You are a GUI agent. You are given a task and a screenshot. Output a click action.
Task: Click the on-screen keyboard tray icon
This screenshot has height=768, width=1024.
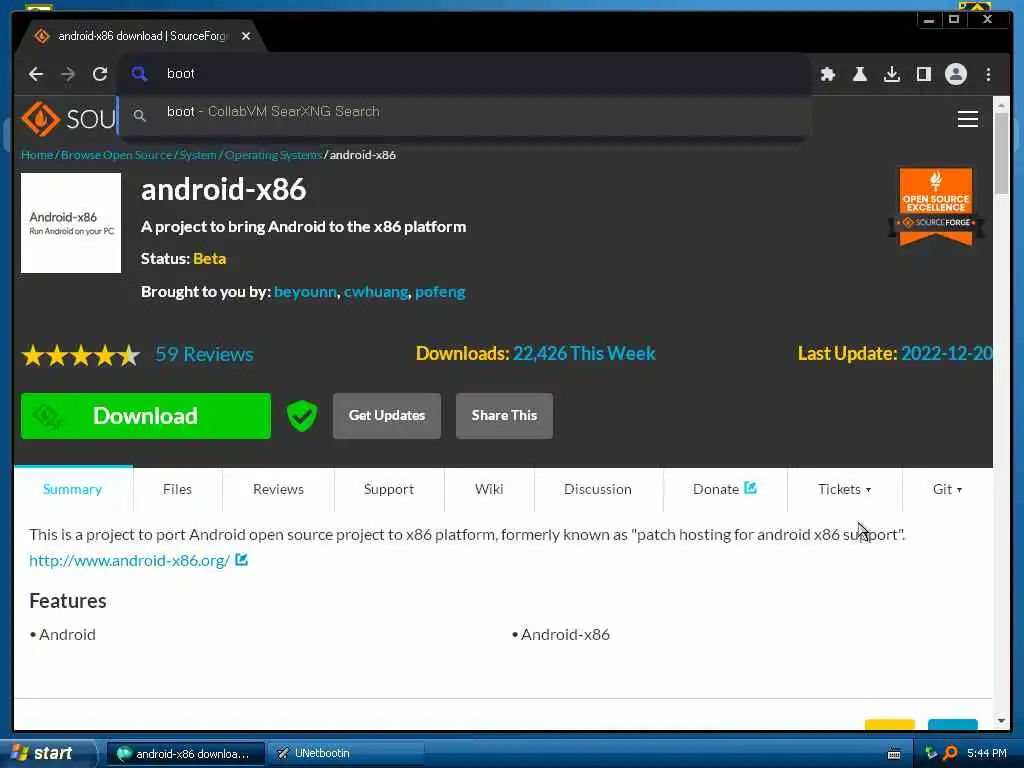(894, 754)
